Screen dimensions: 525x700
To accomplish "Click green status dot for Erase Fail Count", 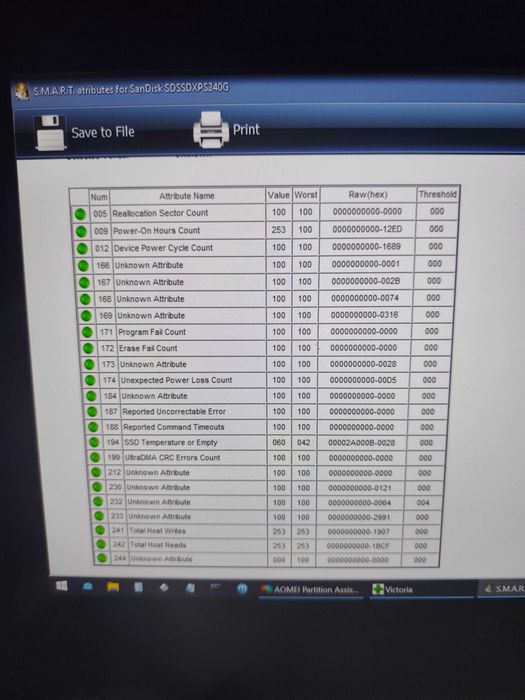I will pyautogui.click(x=88, y=348).
